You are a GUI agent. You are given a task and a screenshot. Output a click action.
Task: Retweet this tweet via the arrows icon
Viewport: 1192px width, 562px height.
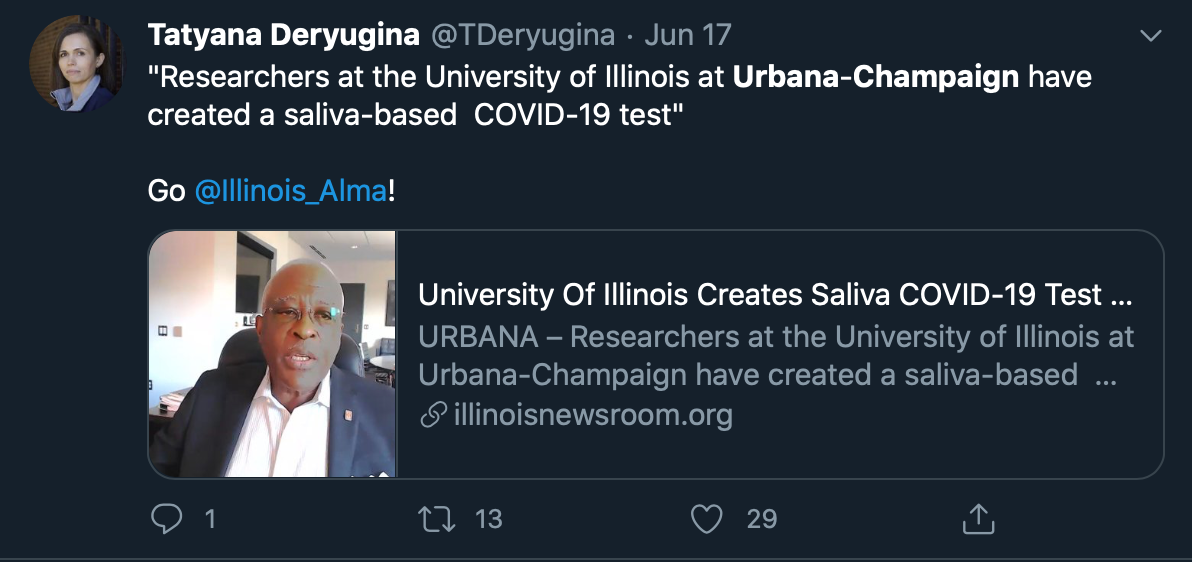pyautogui.click(x=437, y=519)
